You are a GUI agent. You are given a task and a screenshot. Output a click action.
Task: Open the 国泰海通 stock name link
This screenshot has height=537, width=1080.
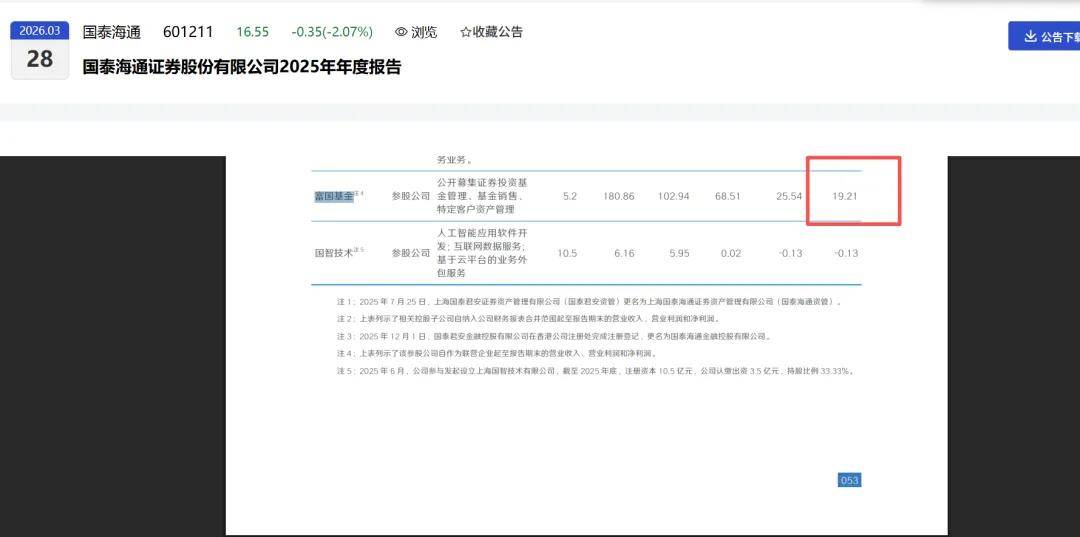click(x=111, y=32)
